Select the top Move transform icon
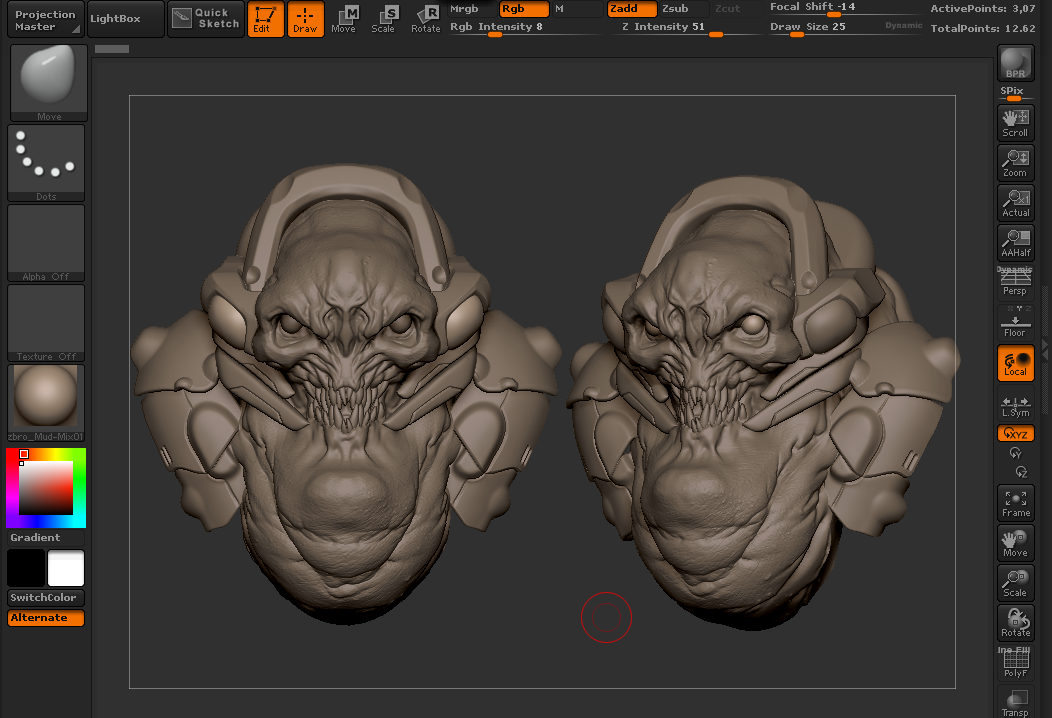Screen dimensions: 1052x718 coord(344,19)
